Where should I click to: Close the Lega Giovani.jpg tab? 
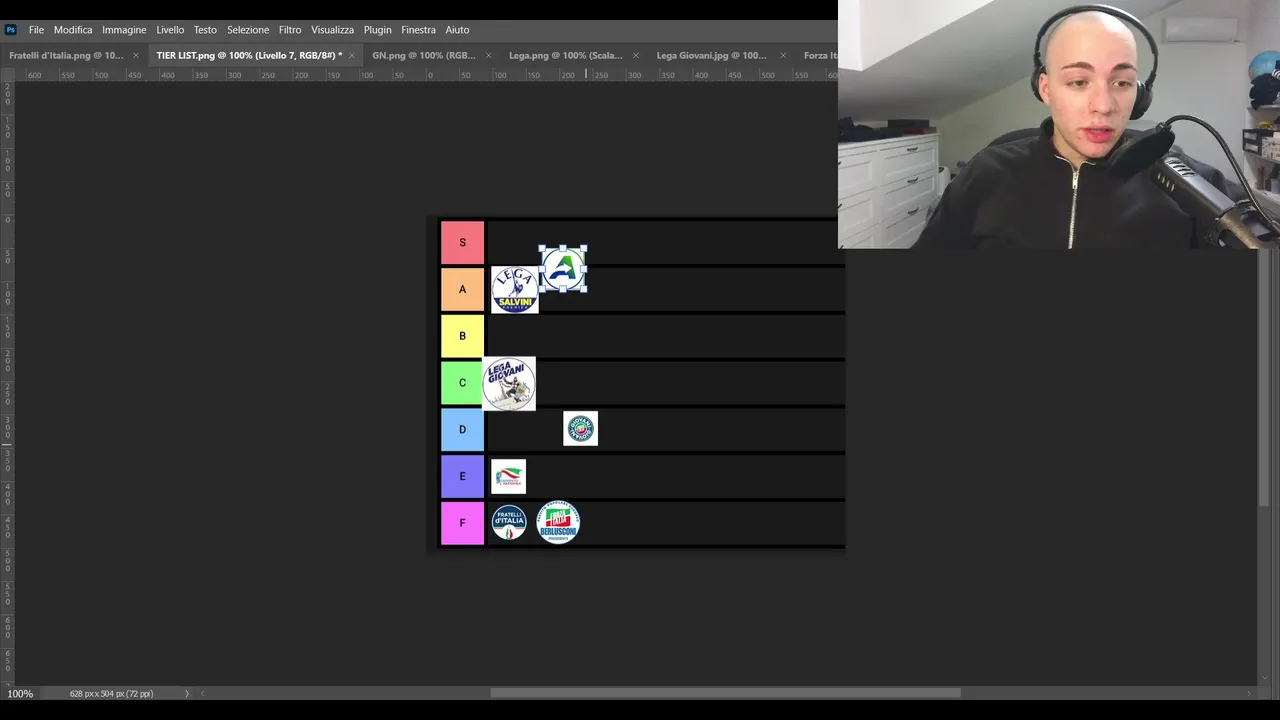click(783, 55)
